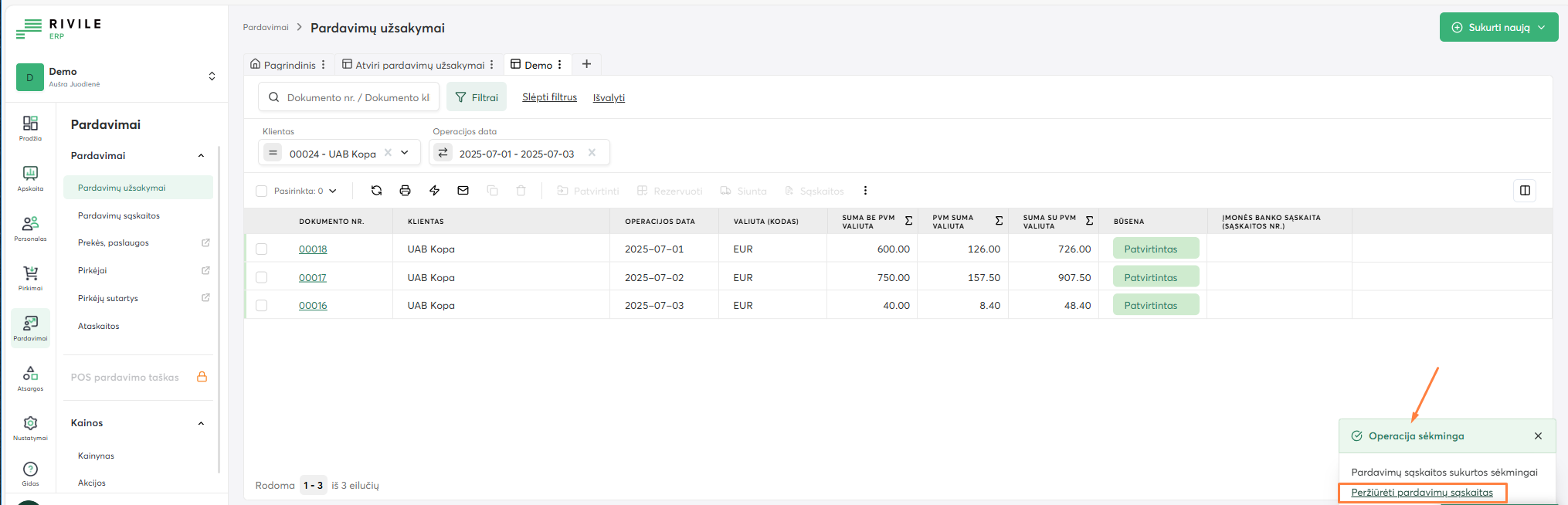The image size is (1568, 505).
Task: Select checkbox for order 00017
Action: coord(262,277)
